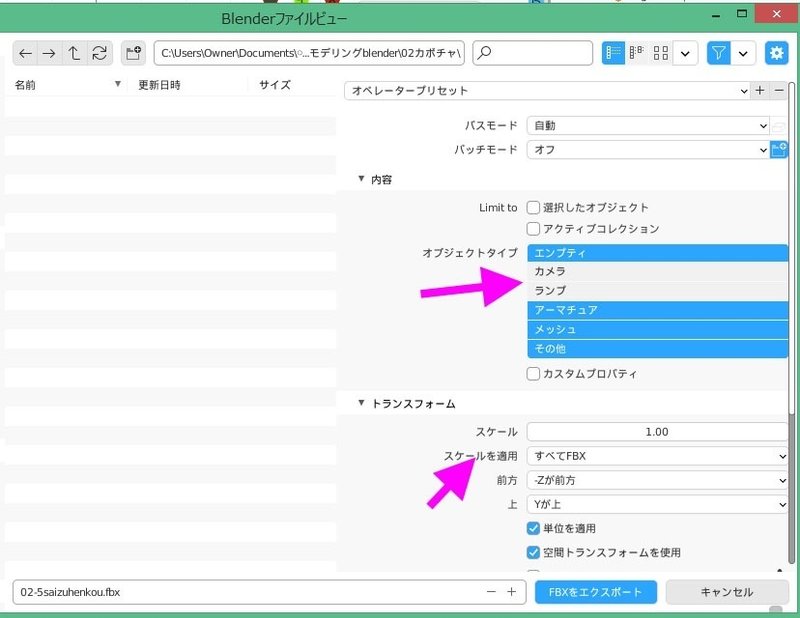This screenshot has width=800, height=618.
Task: Click the search text field
Action: (x=533, y=53)
